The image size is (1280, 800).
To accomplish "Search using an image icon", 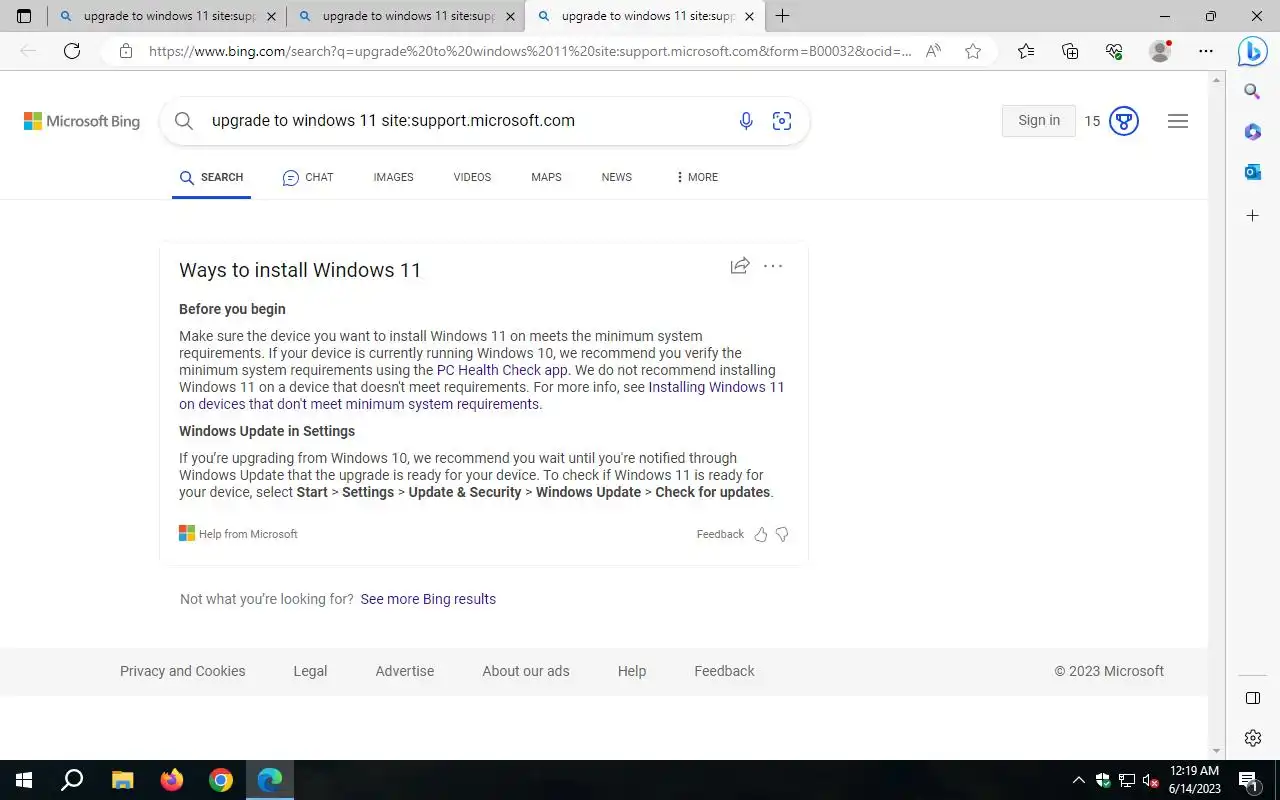I will coord(782,121).
